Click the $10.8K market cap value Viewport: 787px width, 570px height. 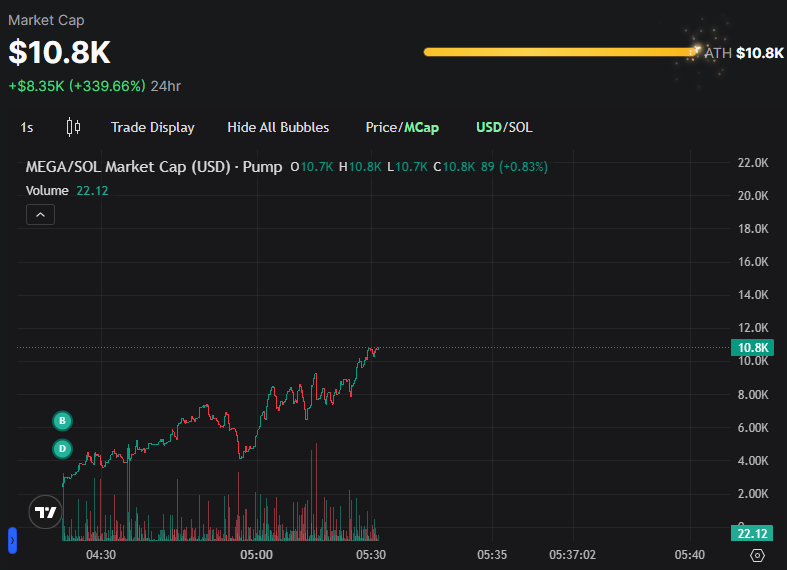59,52
